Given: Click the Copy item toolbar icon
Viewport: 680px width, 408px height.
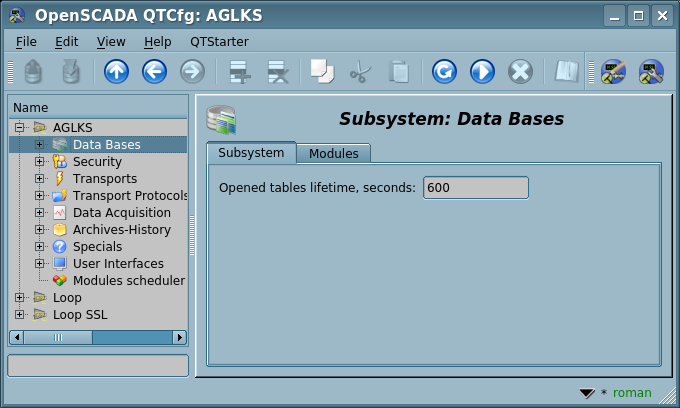Looking at the screenshot, I should [x=321, y=72].
